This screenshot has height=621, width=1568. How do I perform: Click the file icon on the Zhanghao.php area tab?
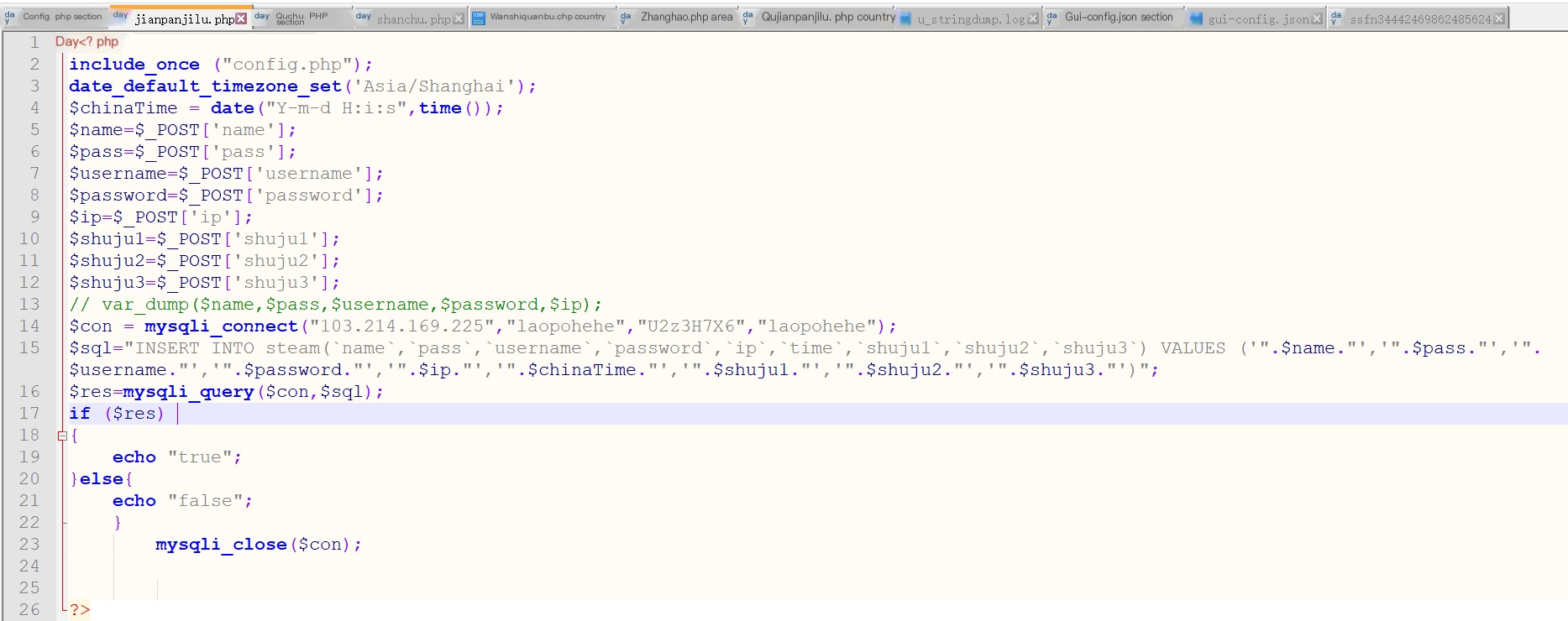coord(626,18)
